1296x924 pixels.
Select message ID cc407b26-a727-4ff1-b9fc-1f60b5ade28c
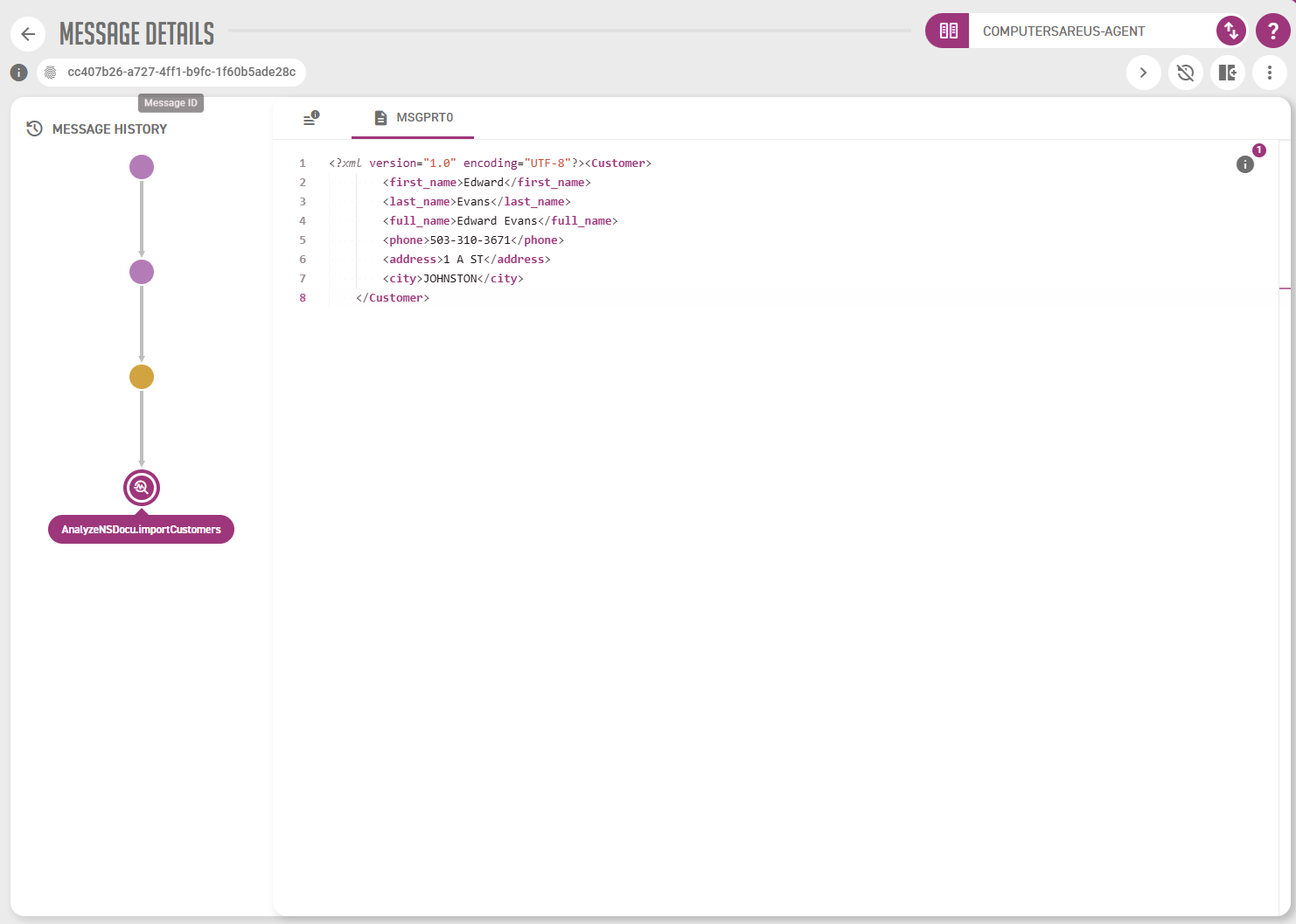click(182, 73)
